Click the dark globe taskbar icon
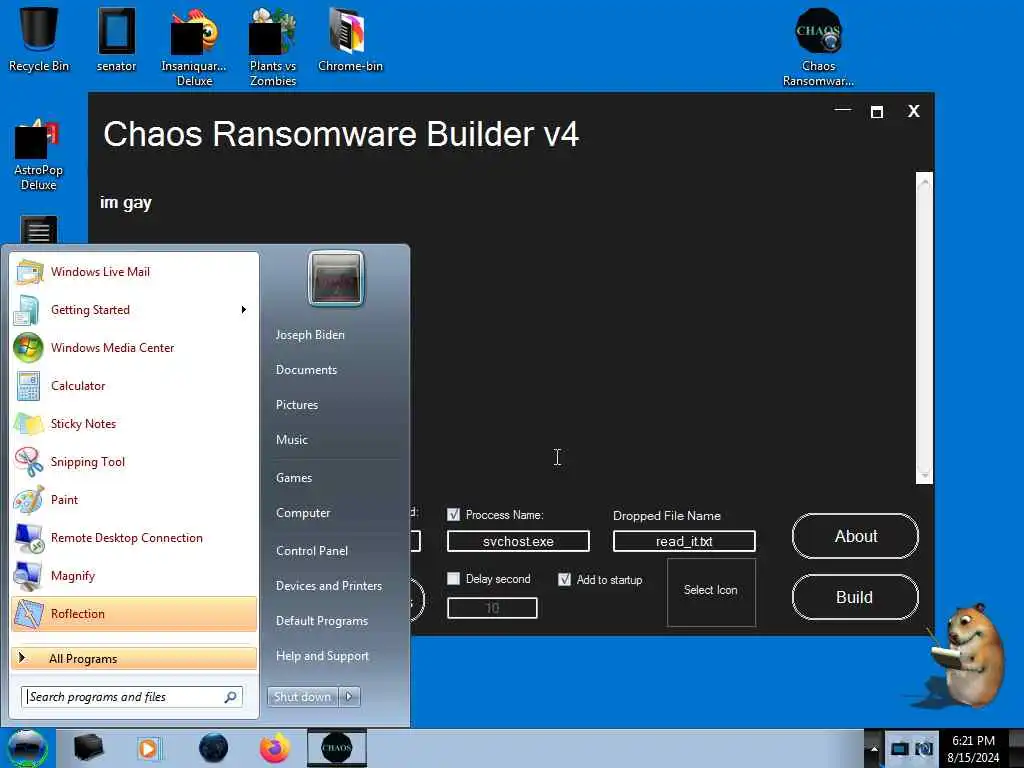The height and width of the screenshot is (768, 1024). [x=214, y=748]
